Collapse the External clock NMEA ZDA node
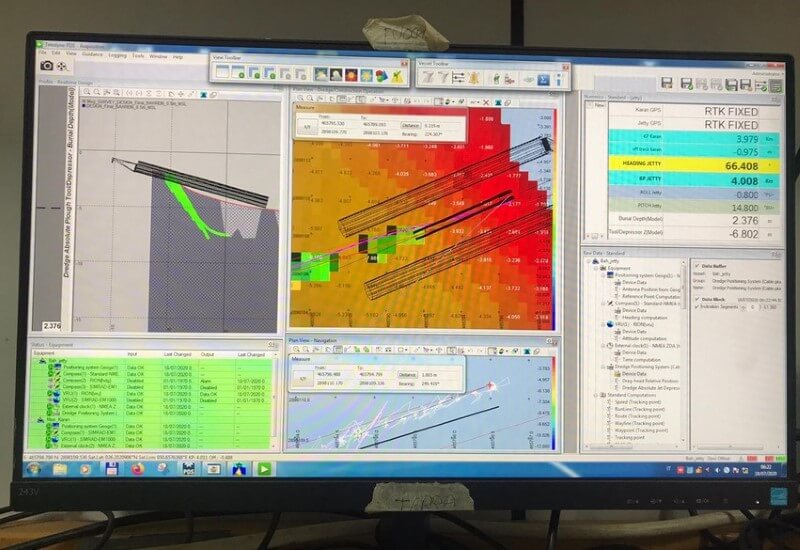This screenshot has width=800, height=550. 603,345
